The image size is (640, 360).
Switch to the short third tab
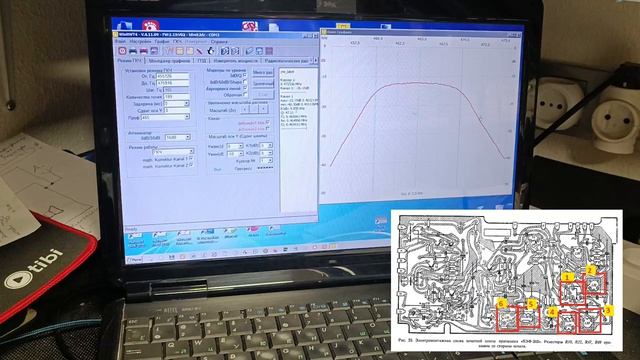pyautogui.click(x=202, y=61)
